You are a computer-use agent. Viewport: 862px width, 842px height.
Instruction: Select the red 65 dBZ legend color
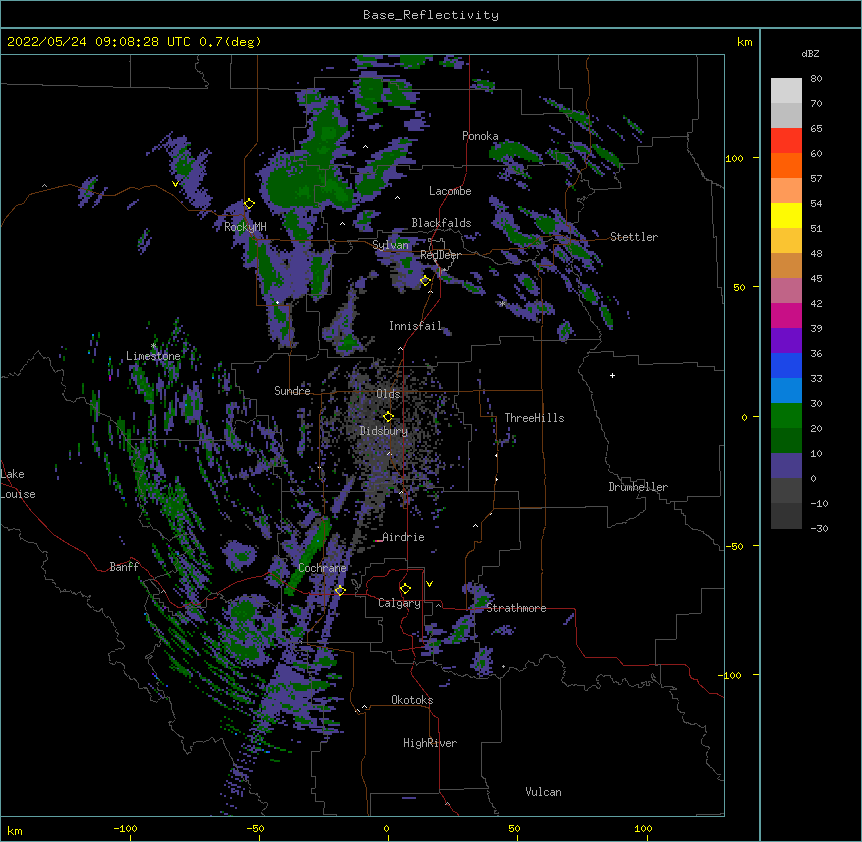pyautogui.click(x=786, y=141)
